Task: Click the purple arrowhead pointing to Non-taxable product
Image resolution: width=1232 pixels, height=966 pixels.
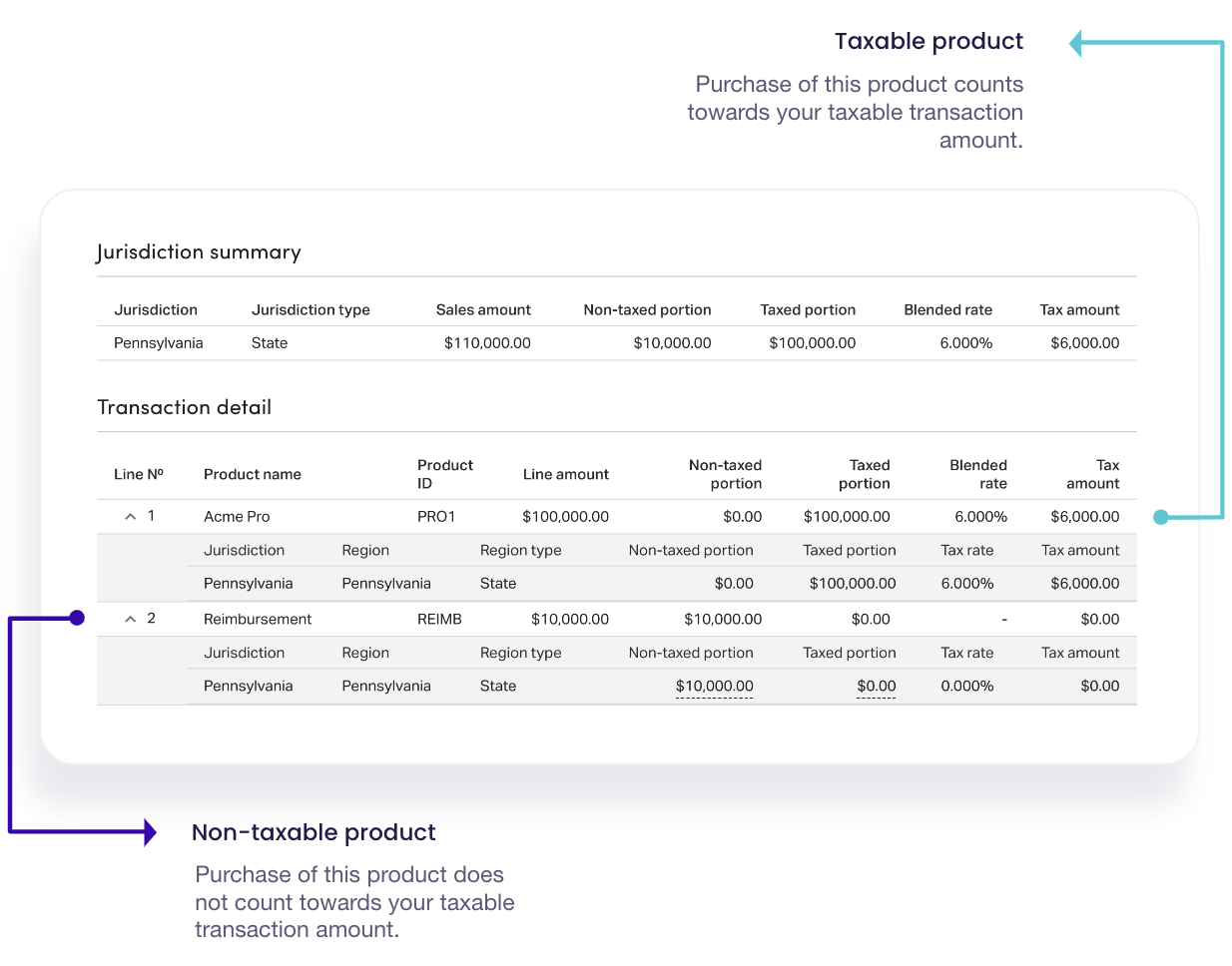Action: pyautogui.click(x=150, y=831)
